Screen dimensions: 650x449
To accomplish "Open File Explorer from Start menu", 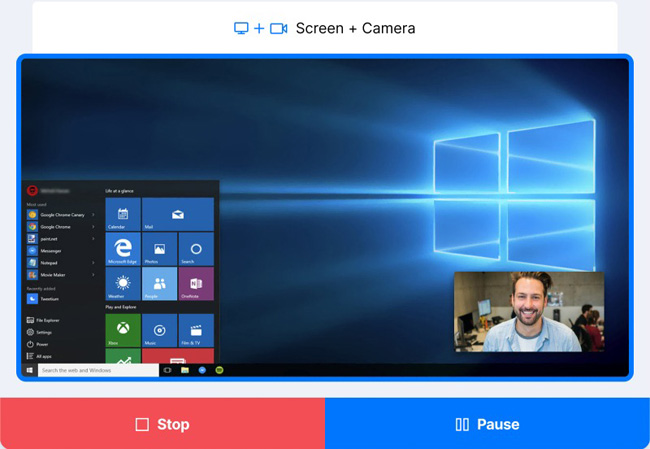I will (x=43, y=320).
